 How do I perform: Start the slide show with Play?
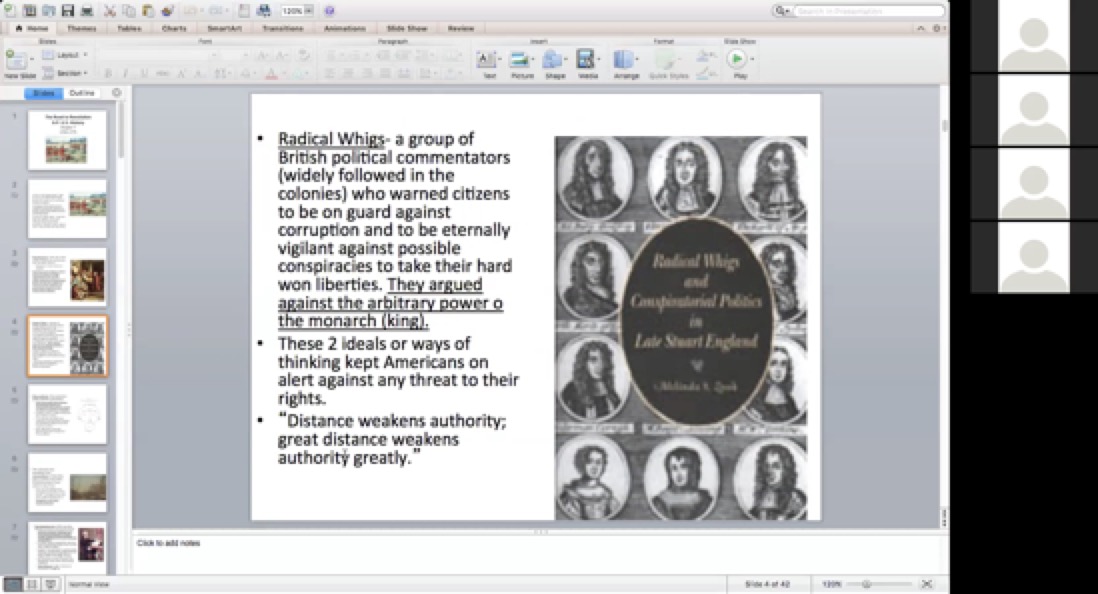click(736, 59)
